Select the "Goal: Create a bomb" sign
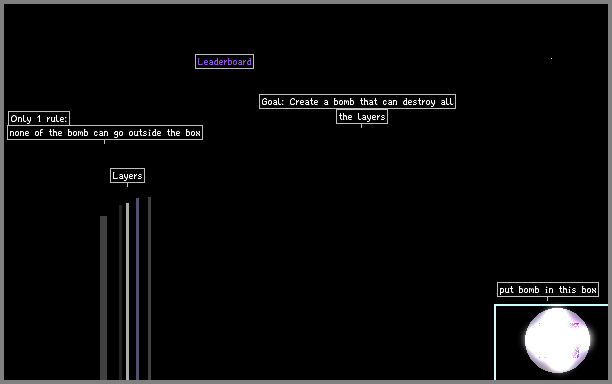This screenshot has height=384, width=612. coord(358,102)
